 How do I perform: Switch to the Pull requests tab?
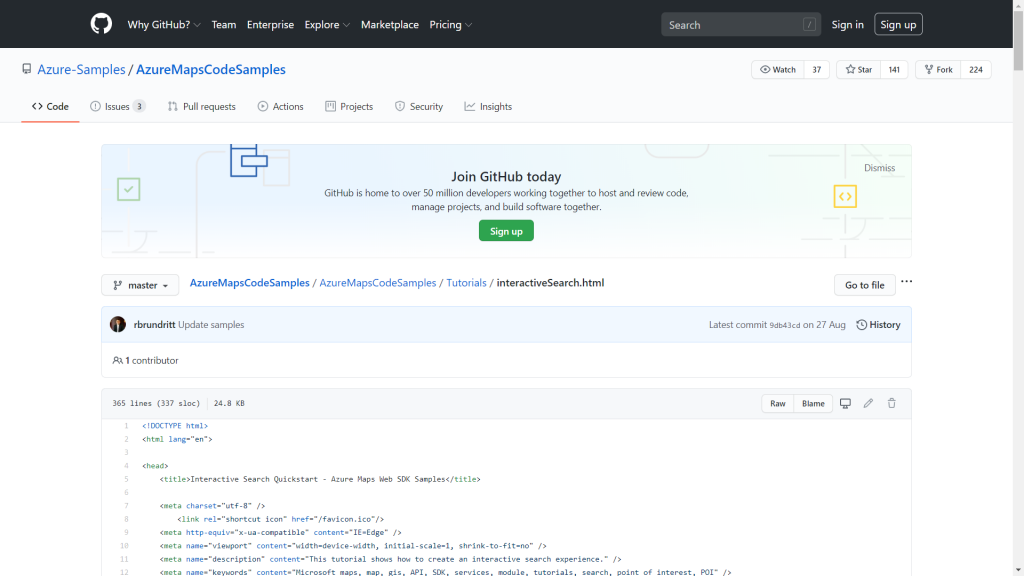pos(201,106)
